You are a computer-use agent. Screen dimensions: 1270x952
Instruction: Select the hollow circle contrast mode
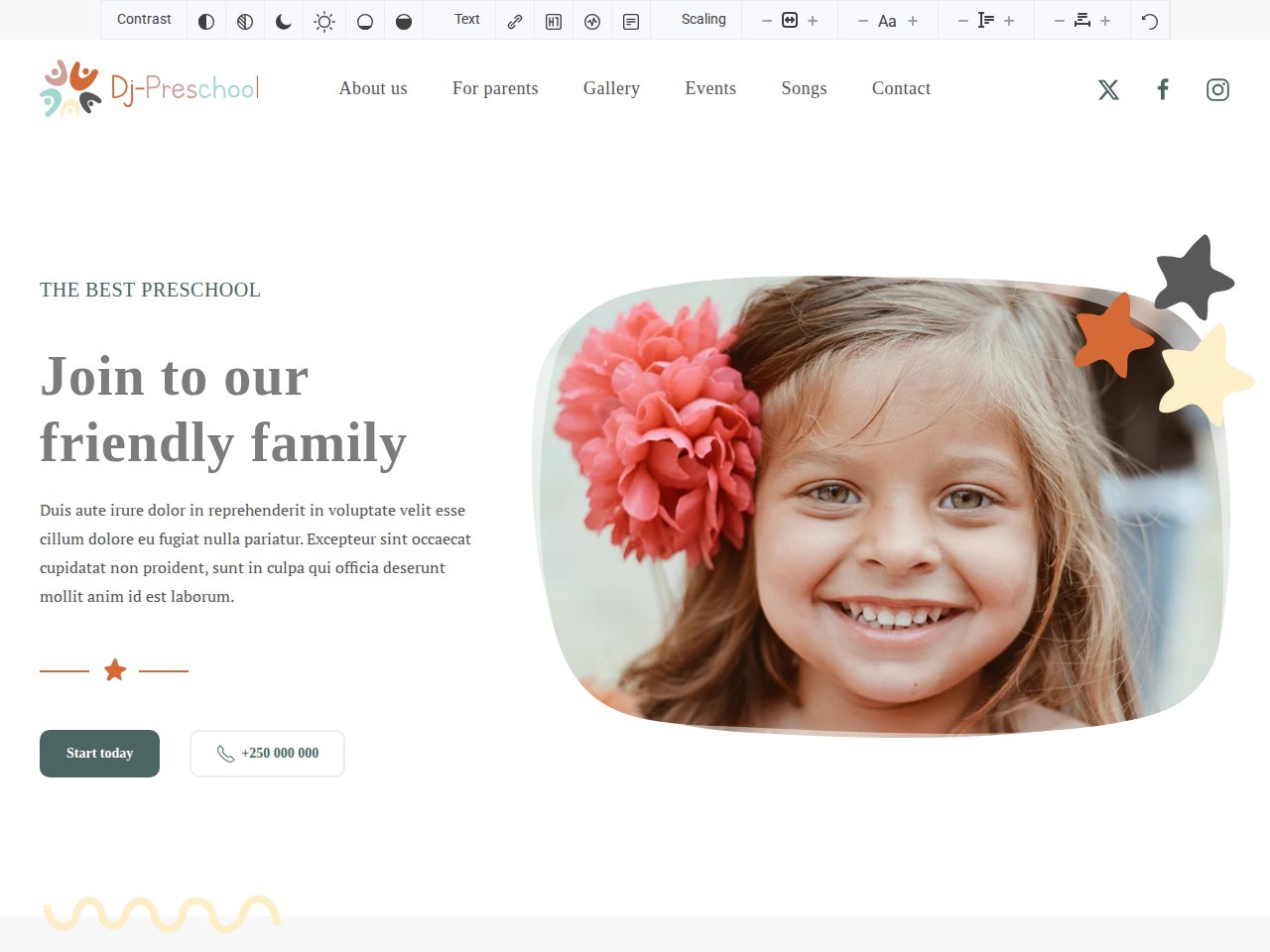click(365, 21)
